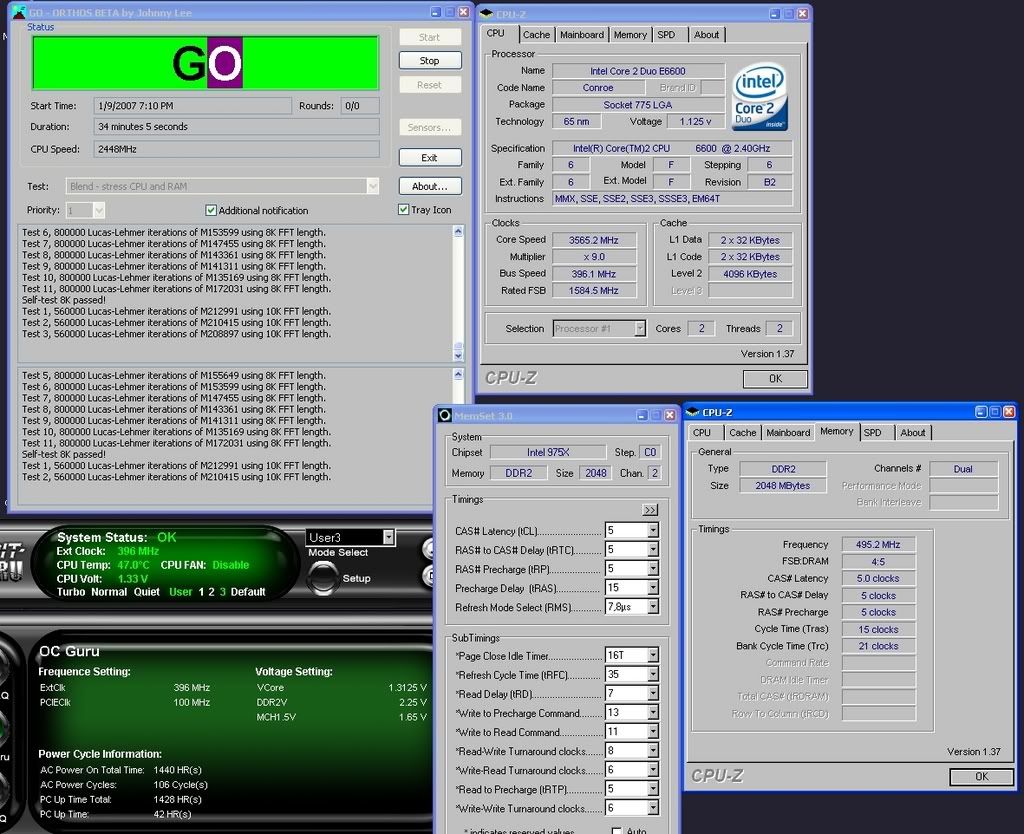This screenshot has width=1024, height=834.
Task: Open the Refresh Cycle Time (tRFC) dropdown
Action: coord(652,675)
